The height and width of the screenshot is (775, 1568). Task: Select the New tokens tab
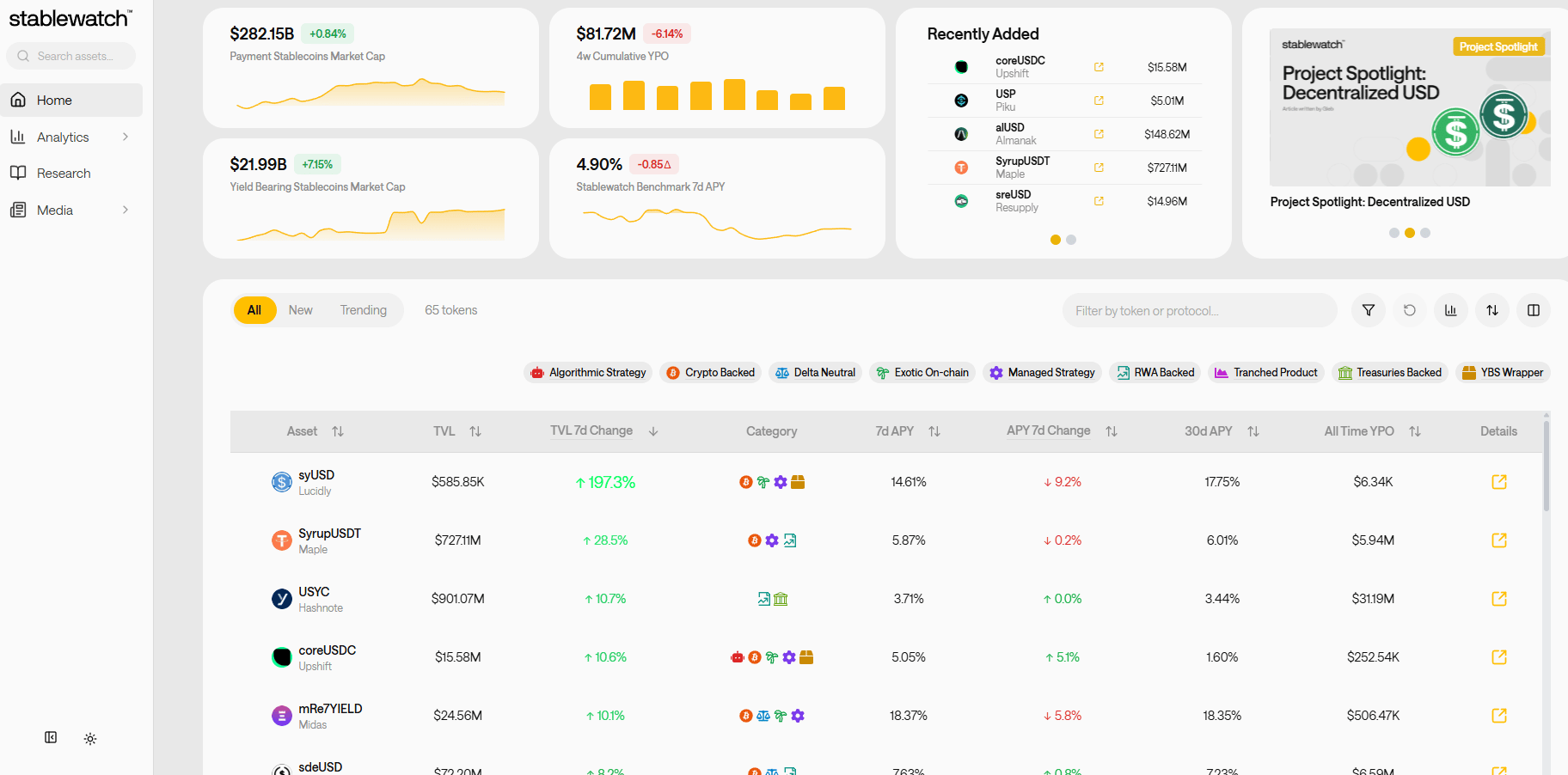(x=301, y=310)
